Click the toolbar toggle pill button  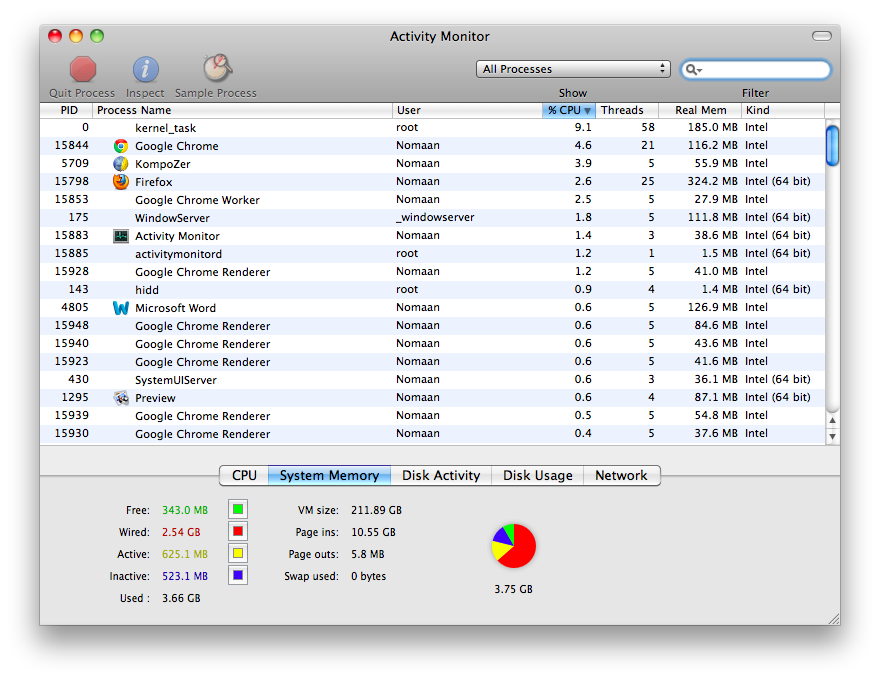point(822,36)
